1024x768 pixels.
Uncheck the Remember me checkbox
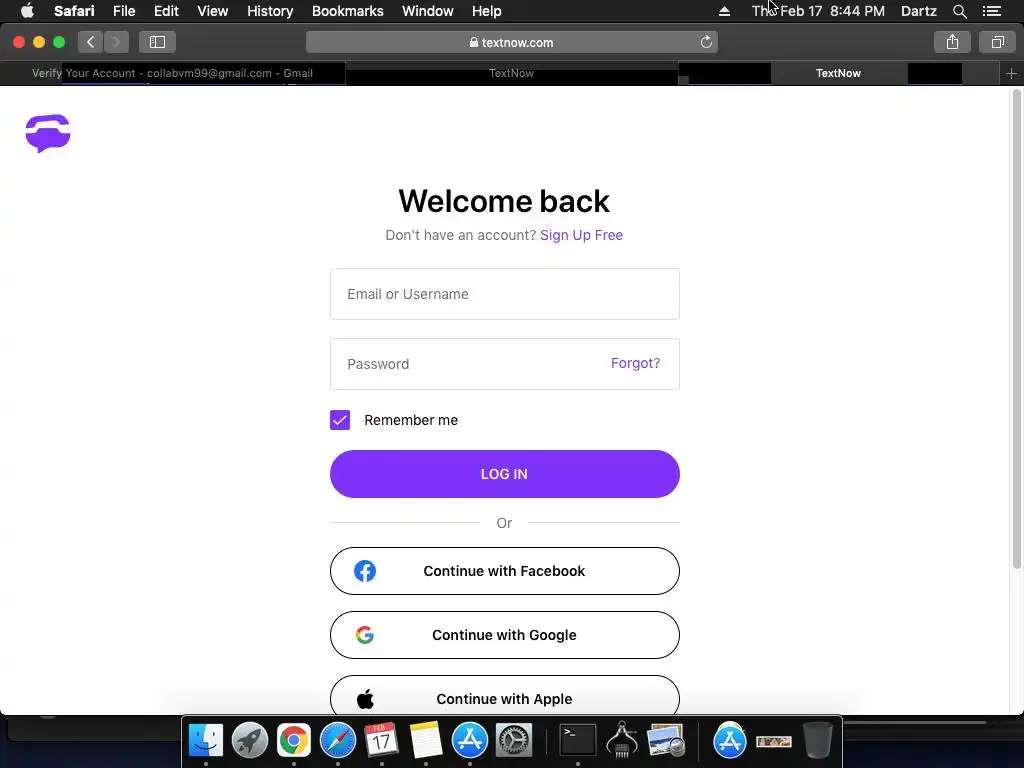click(x=340, y=420)
